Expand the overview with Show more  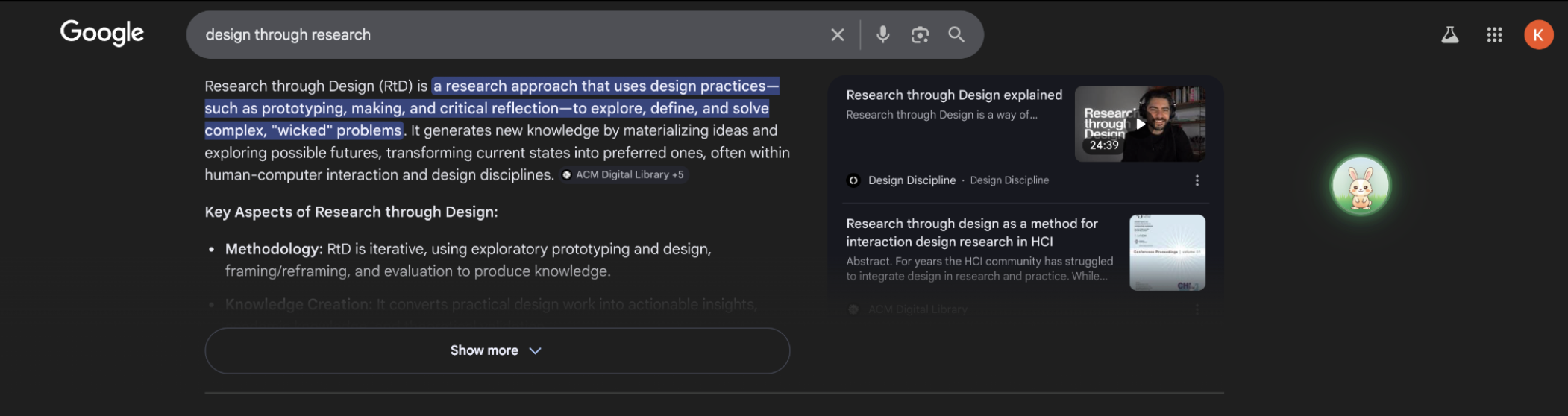coord(497,350)
